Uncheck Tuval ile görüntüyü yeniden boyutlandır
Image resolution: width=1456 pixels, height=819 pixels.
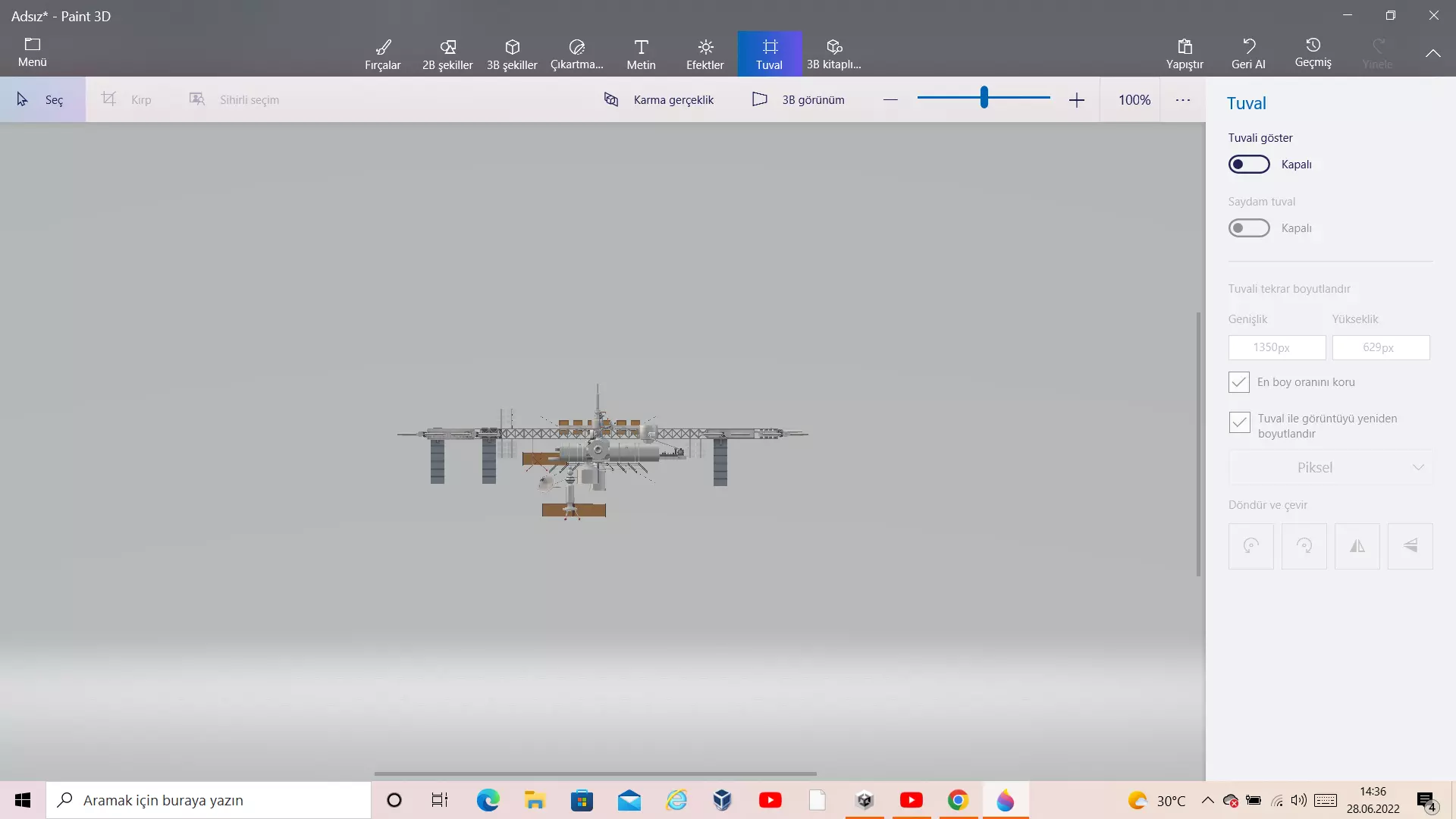1239,422
